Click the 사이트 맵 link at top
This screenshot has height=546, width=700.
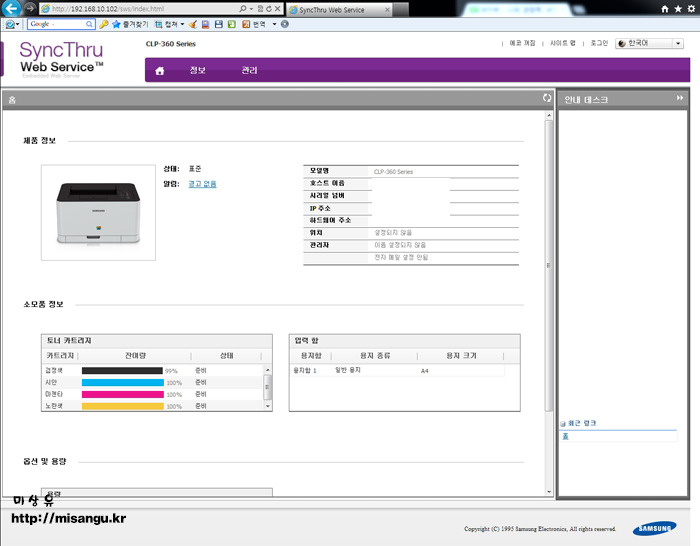[562, 43]
